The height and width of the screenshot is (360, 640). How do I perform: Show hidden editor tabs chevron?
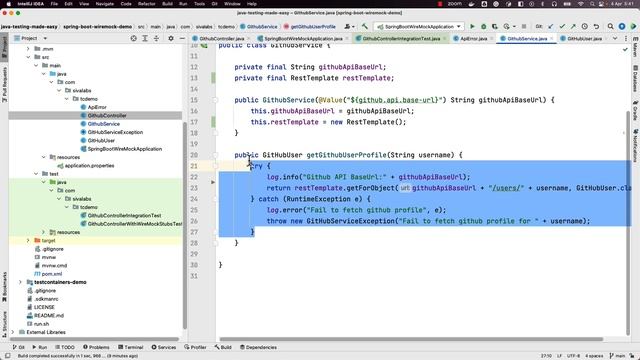pyautogui.click(x=615, y=38)
